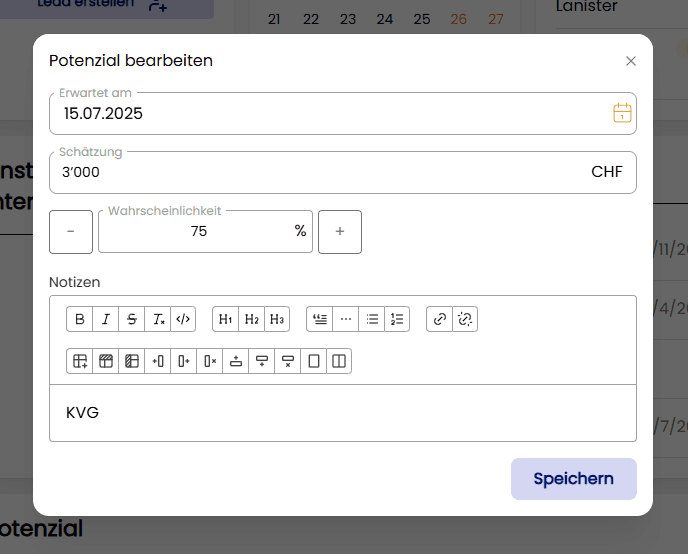Split table cell with two-column icon
The height and width of the screenshot is (554, 688).
pos(339,361)
